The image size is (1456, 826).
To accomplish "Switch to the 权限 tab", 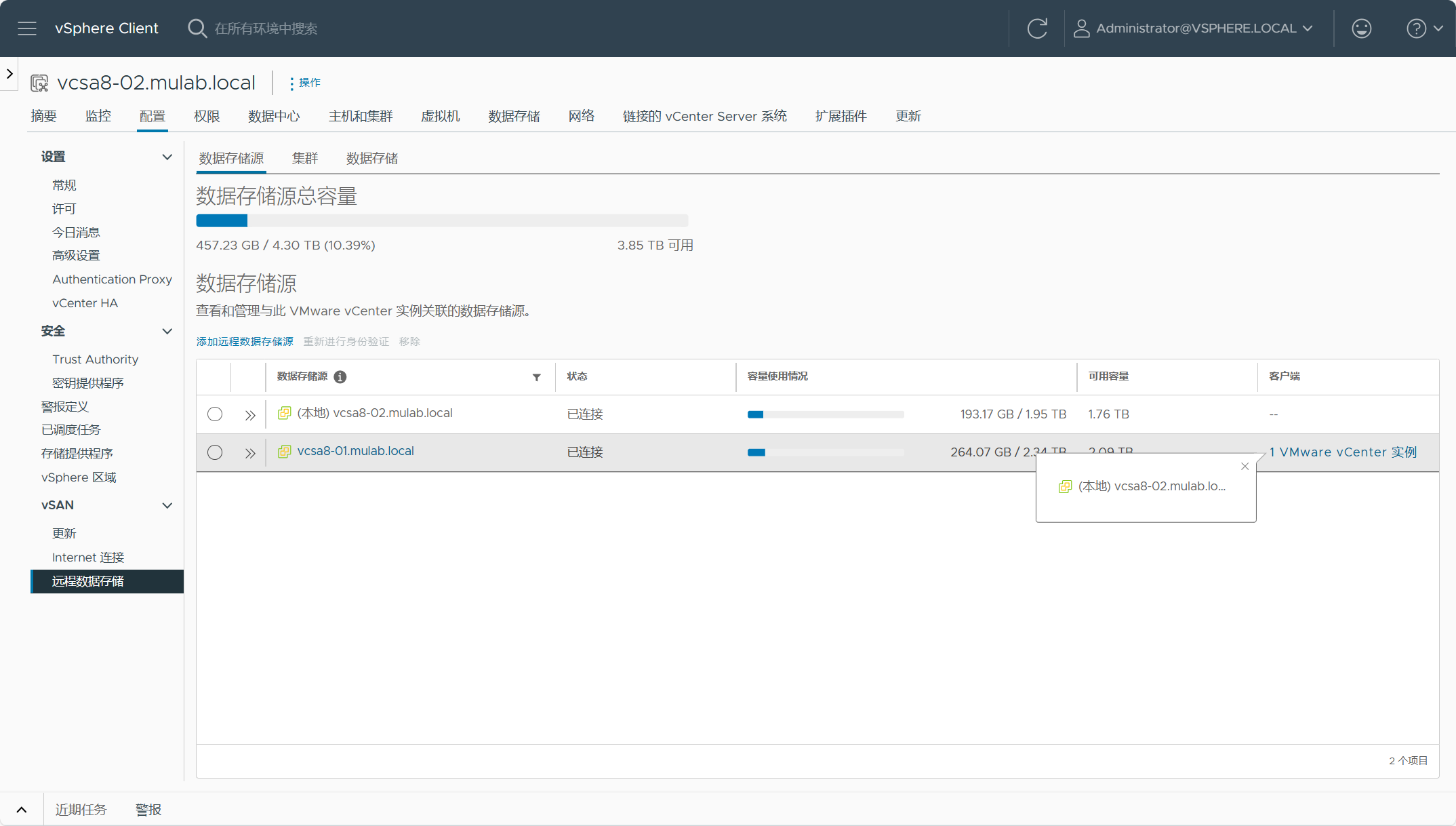I will (207, 116).
